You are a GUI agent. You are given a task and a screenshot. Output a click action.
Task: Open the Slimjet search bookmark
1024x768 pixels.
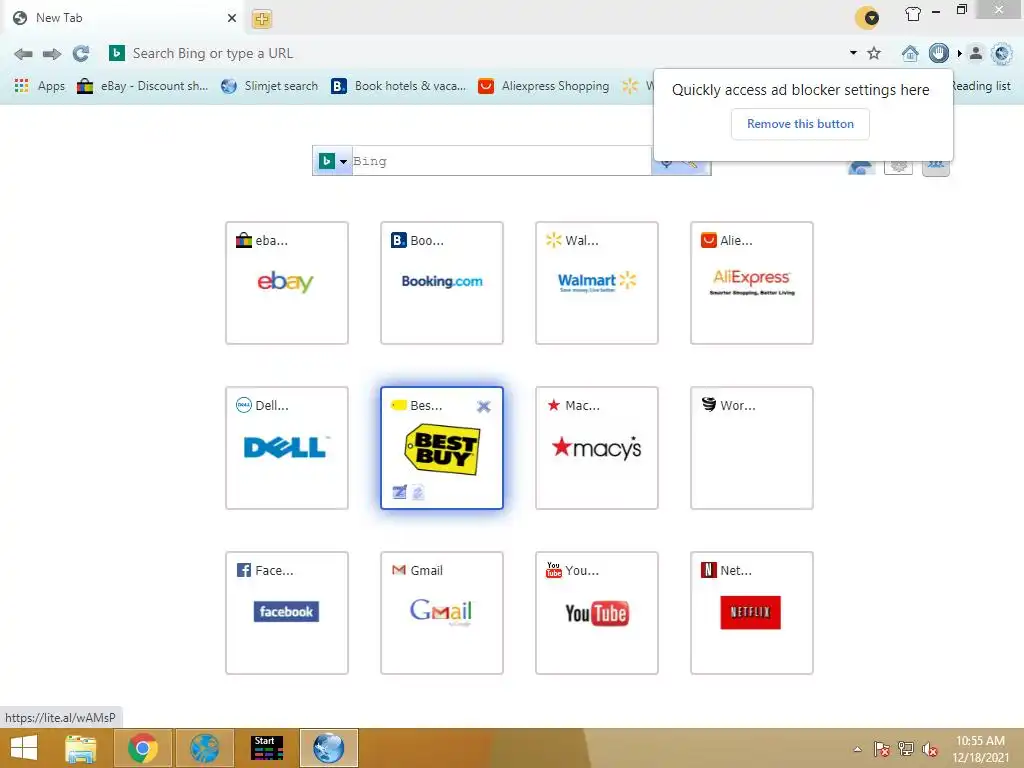click(270, 86)
